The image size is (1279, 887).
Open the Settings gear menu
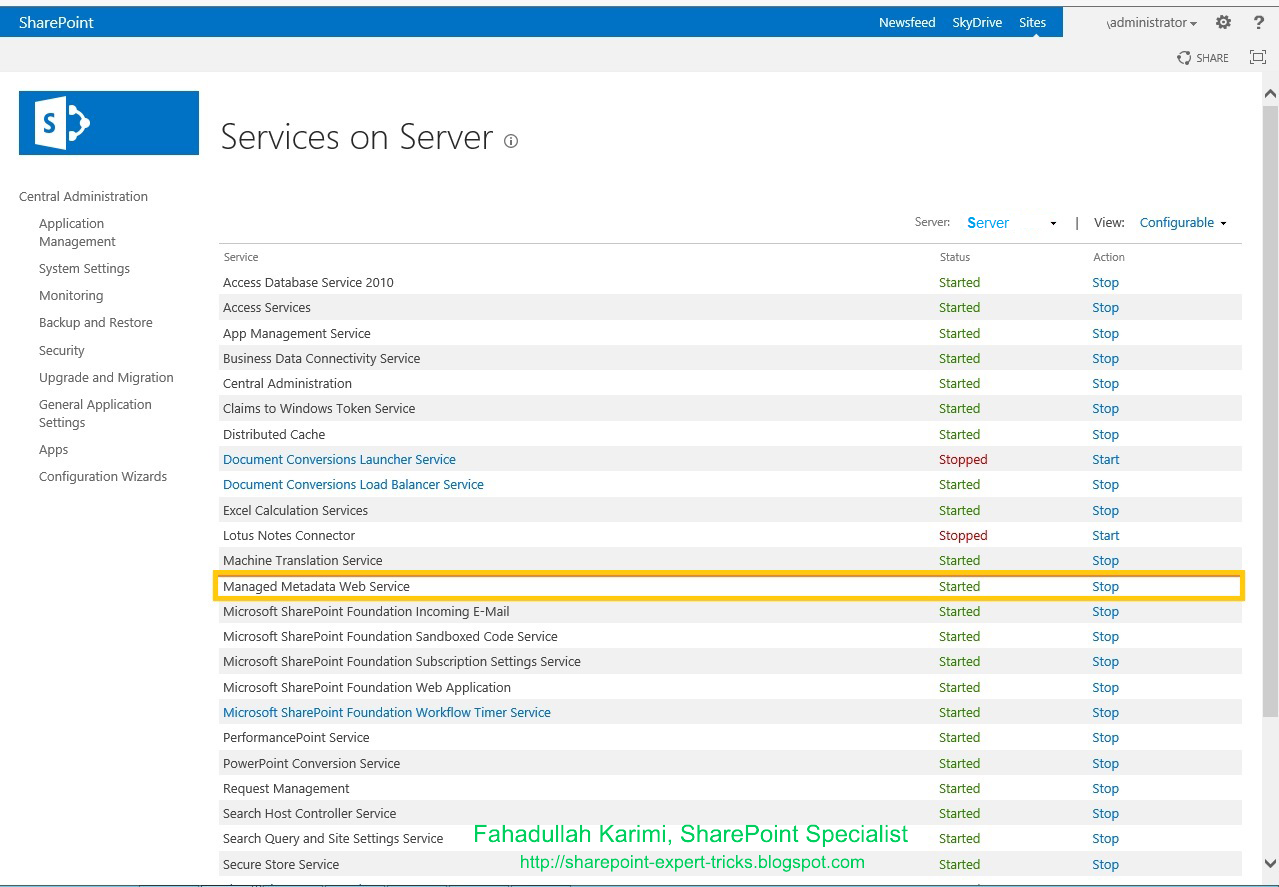coord(1223,21)
